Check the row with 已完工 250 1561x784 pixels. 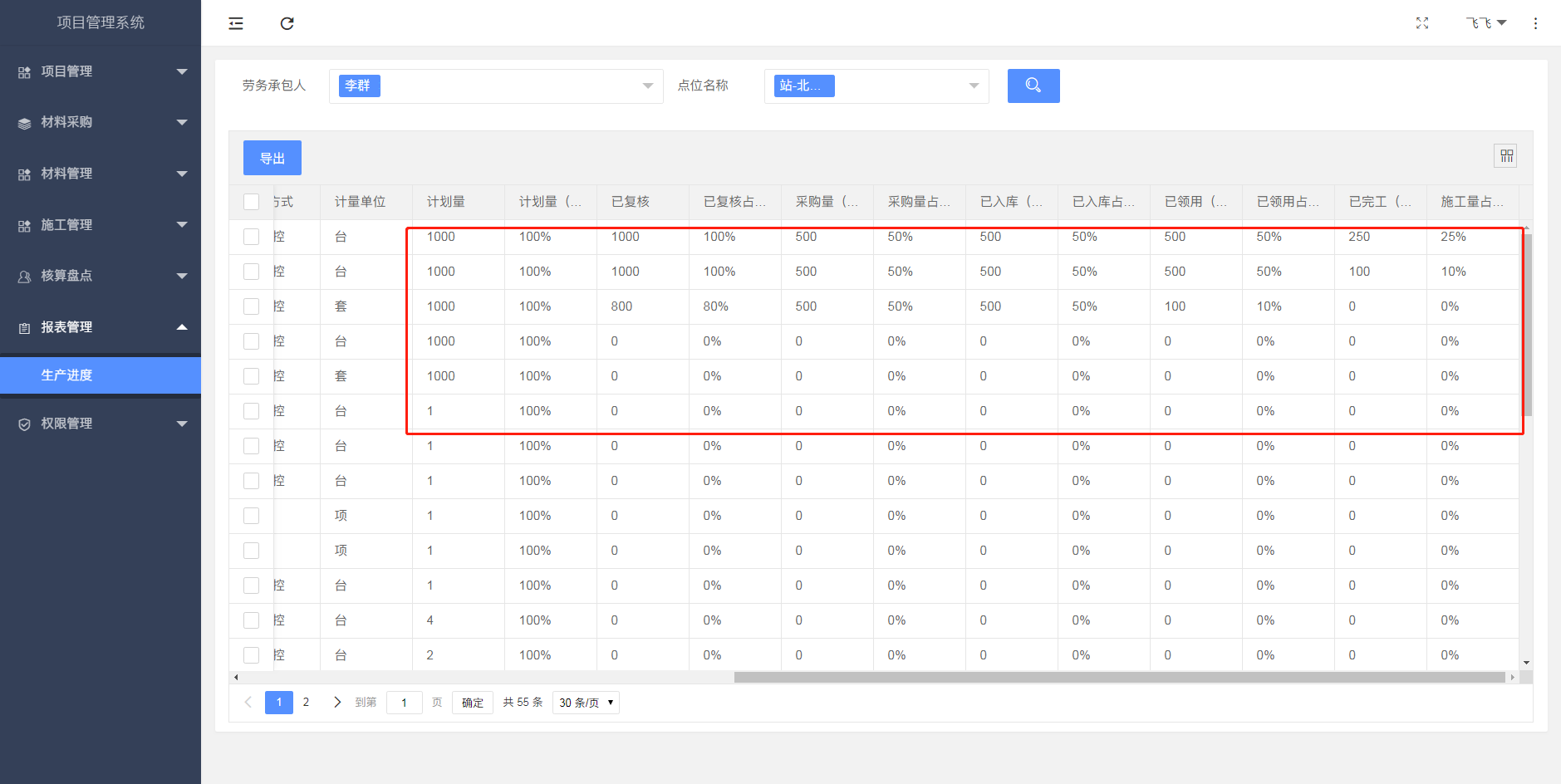[x=252, y=237]
